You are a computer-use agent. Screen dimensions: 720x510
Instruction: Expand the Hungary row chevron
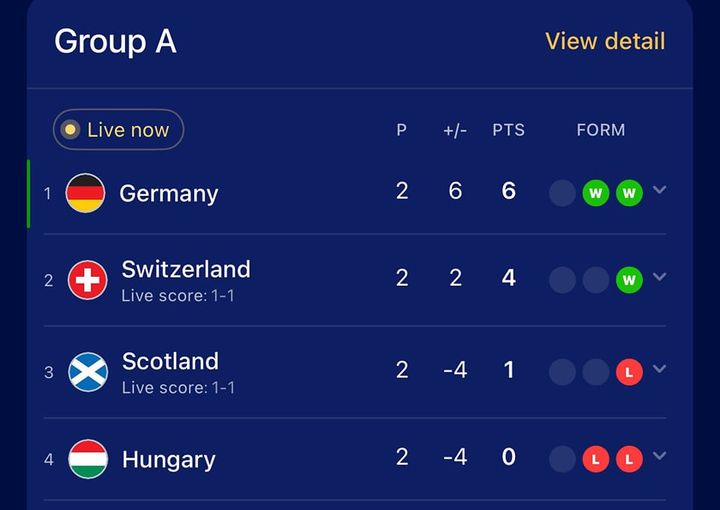[x=660, y=456]
